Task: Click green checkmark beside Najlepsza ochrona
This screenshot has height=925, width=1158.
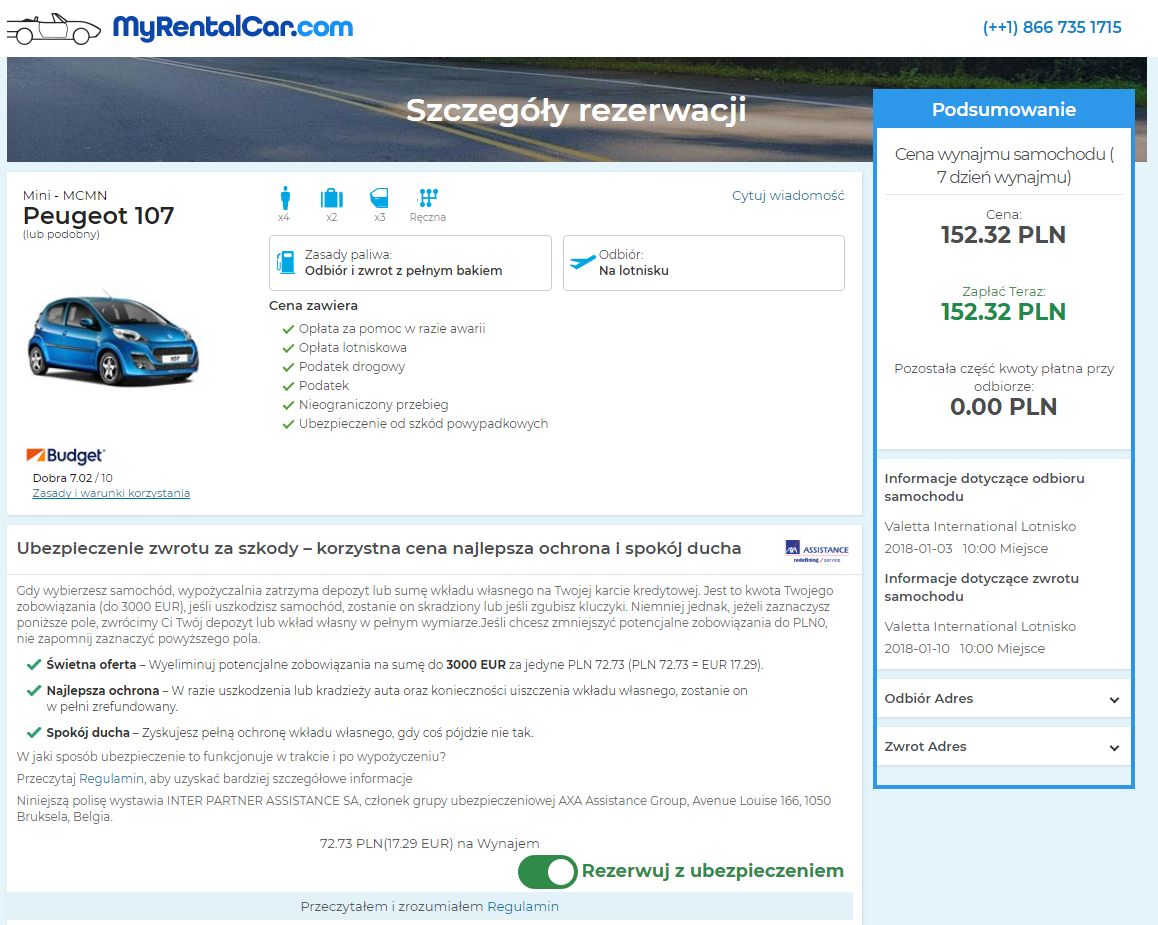Action: click(33, 691)
